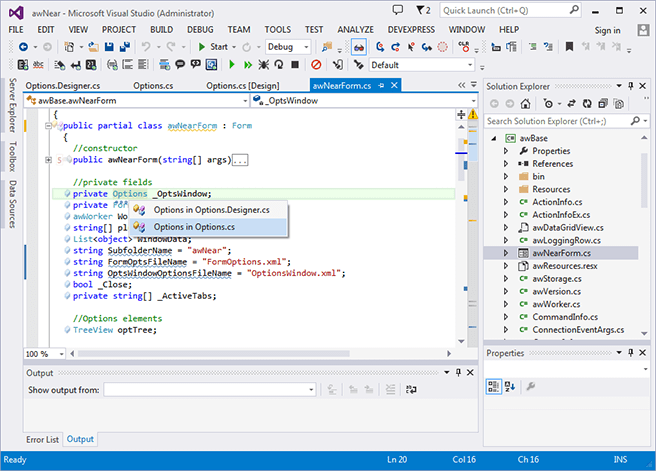Click the Save All toolbar icon
Viewport: 656px width, 471px height.
(x=123, y=47)
